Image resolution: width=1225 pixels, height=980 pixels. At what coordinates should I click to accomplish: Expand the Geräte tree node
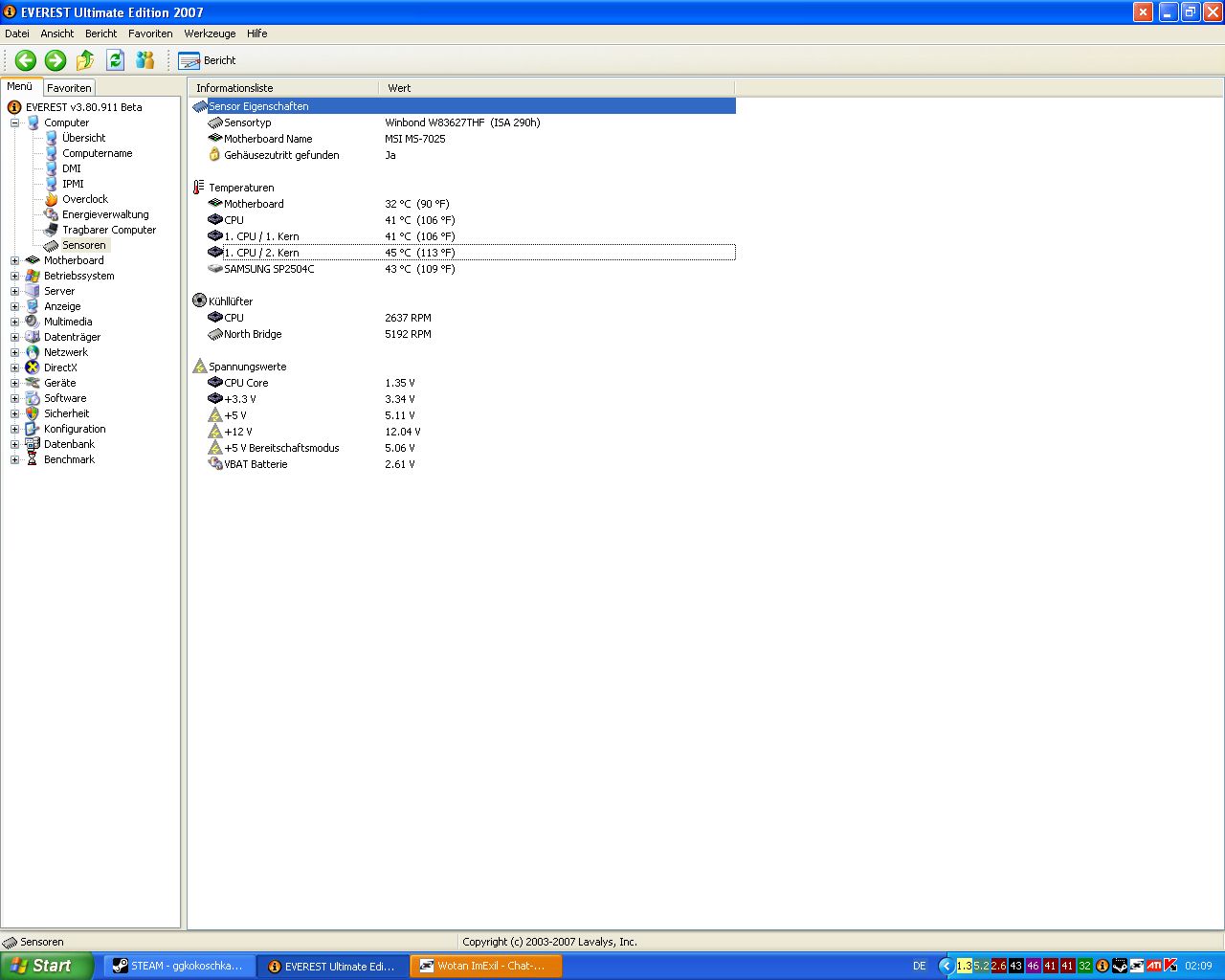coord(14,383)
